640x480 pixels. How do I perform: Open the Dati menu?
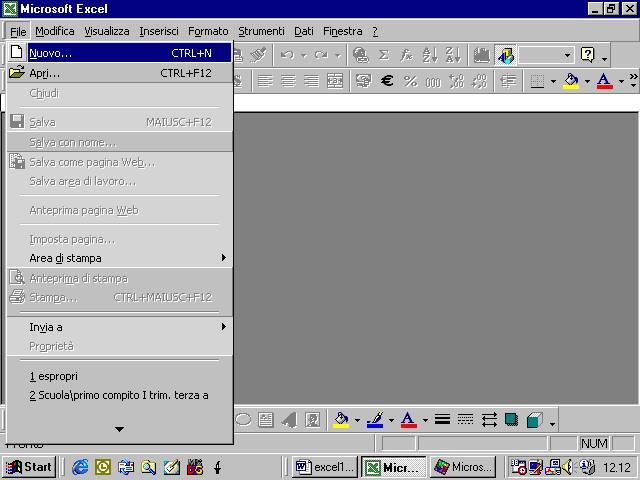point(304,31)
